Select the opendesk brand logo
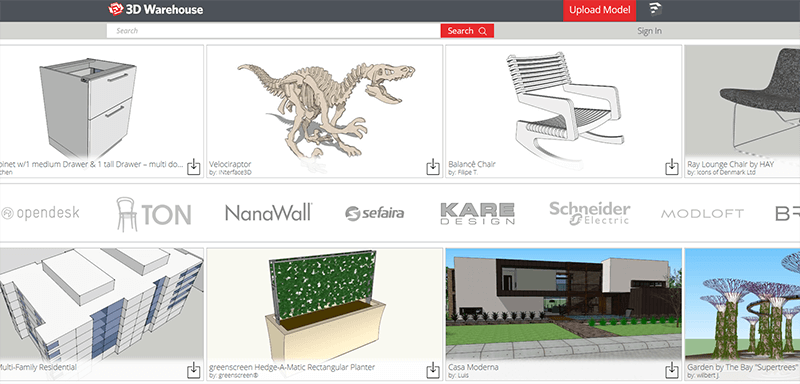The width and height of the screenshot is (800, 384). (x=40, y=213)
